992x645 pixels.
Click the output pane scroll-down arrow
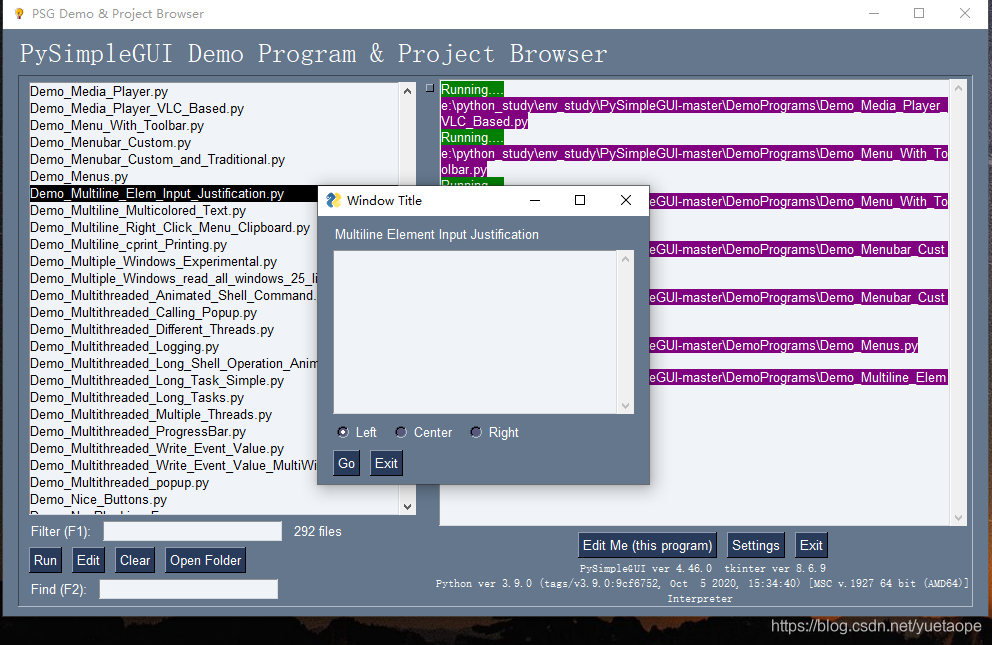[x=958, y=517]
